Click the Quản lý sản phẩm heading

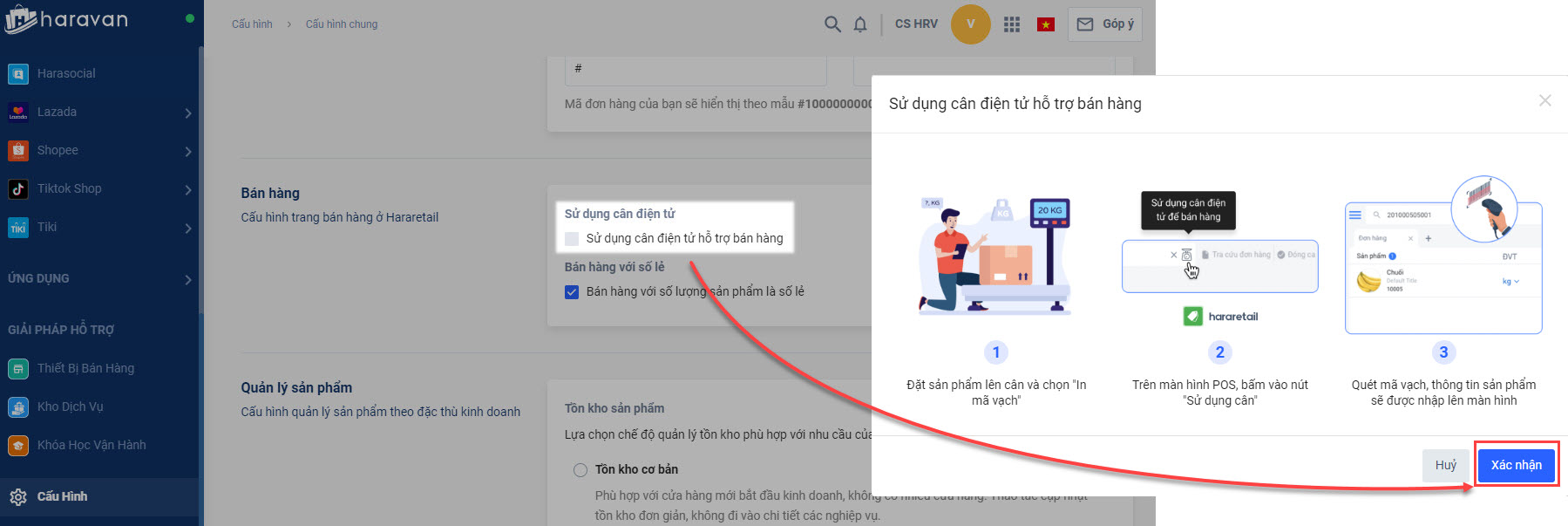[x=296, y=387]
